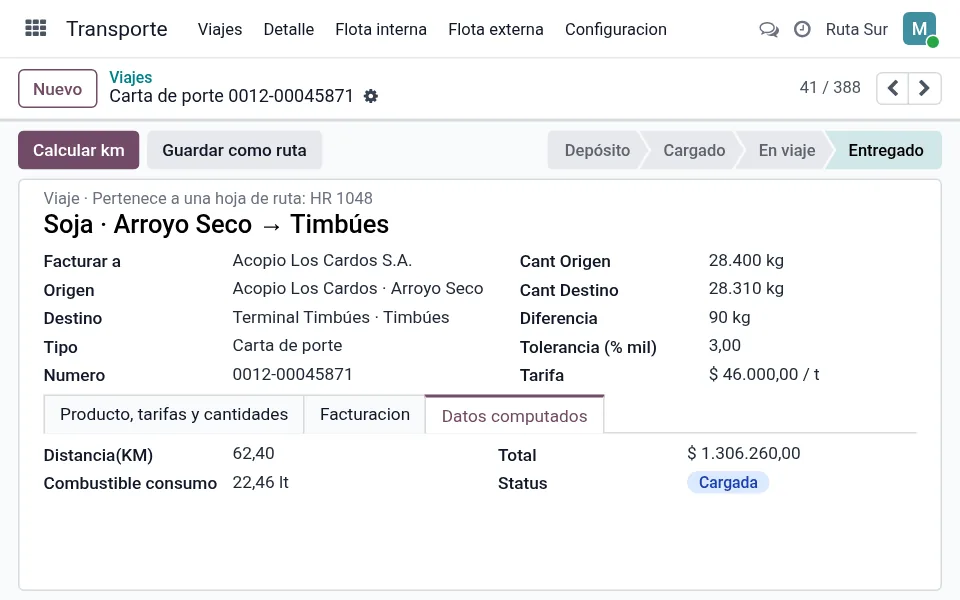The image size is (960, 600).
Task: Set status to En viaje
Action: (x=787, y=150)
